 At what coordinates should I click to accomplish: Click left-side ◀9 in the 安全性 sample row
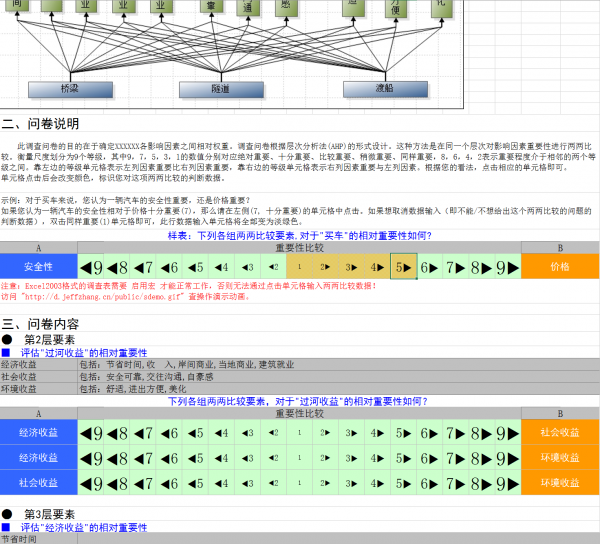pyautogui.click(x=91, y=267)
